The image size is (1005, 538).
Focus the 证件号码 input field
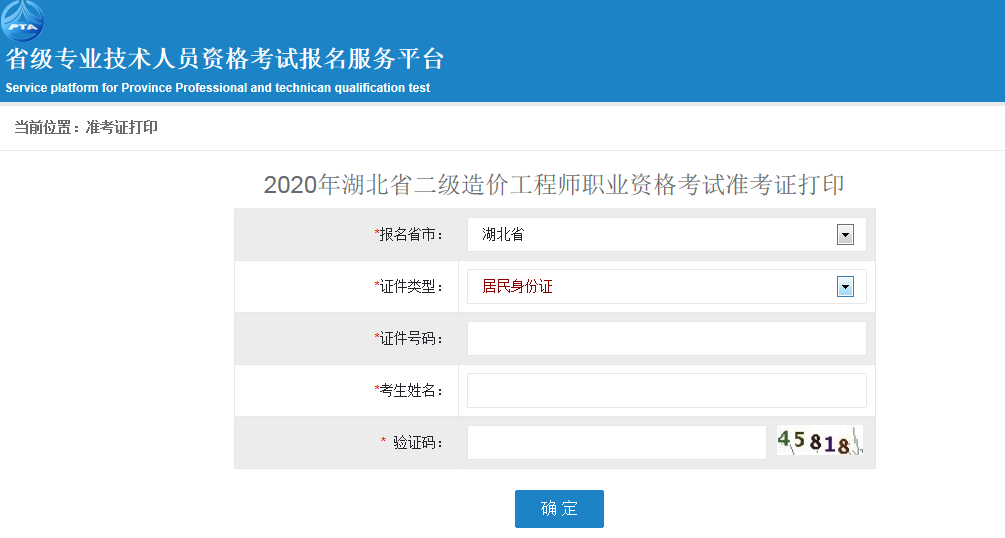(x=667, y=339)
